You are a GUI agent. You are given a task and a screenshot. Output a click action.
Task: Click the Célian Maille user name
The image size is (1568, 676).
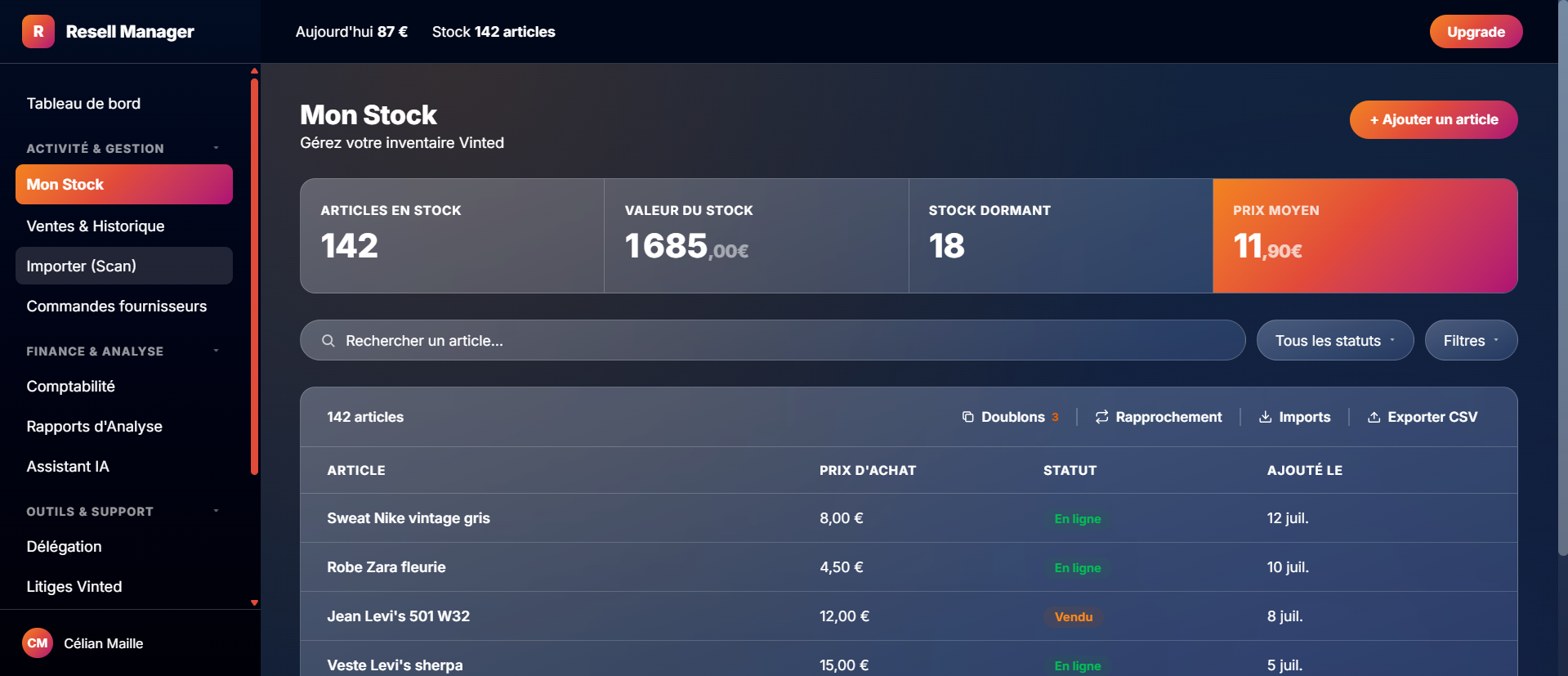click(104, 643)
